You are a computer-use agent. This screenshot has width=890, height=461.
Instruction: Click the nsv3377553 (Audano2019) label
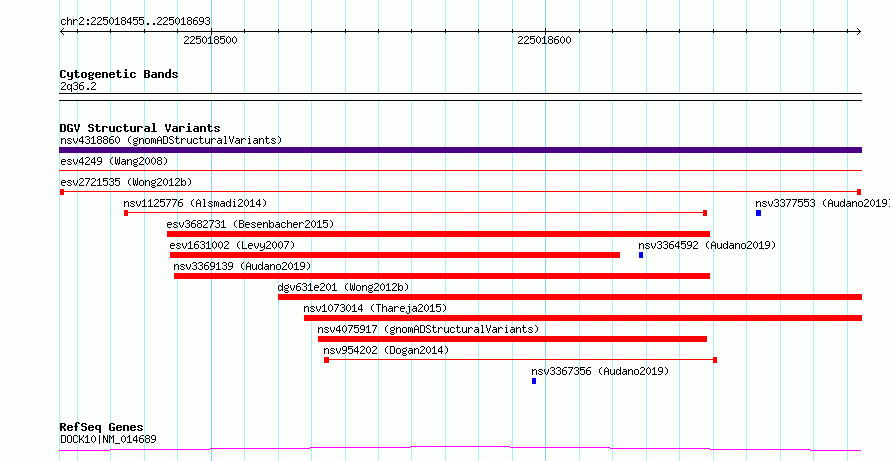coord(822,203)
